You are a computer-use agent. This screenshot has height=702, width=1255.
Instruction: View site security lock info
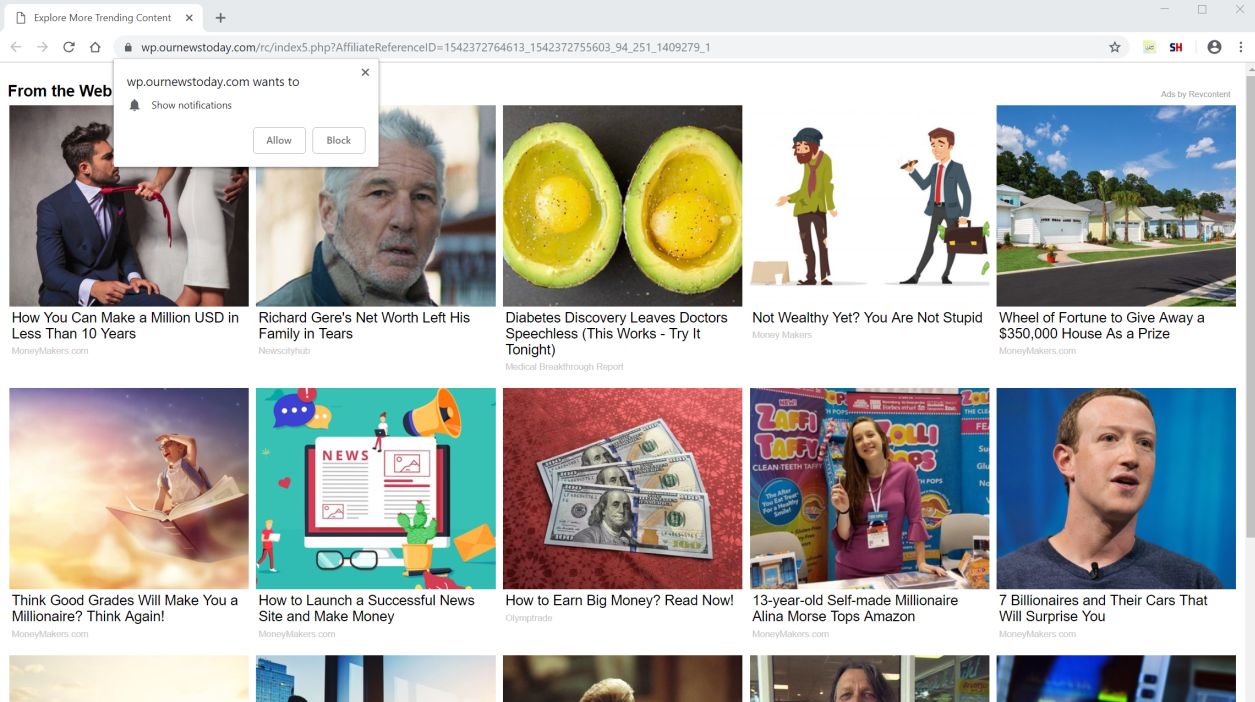127,47
